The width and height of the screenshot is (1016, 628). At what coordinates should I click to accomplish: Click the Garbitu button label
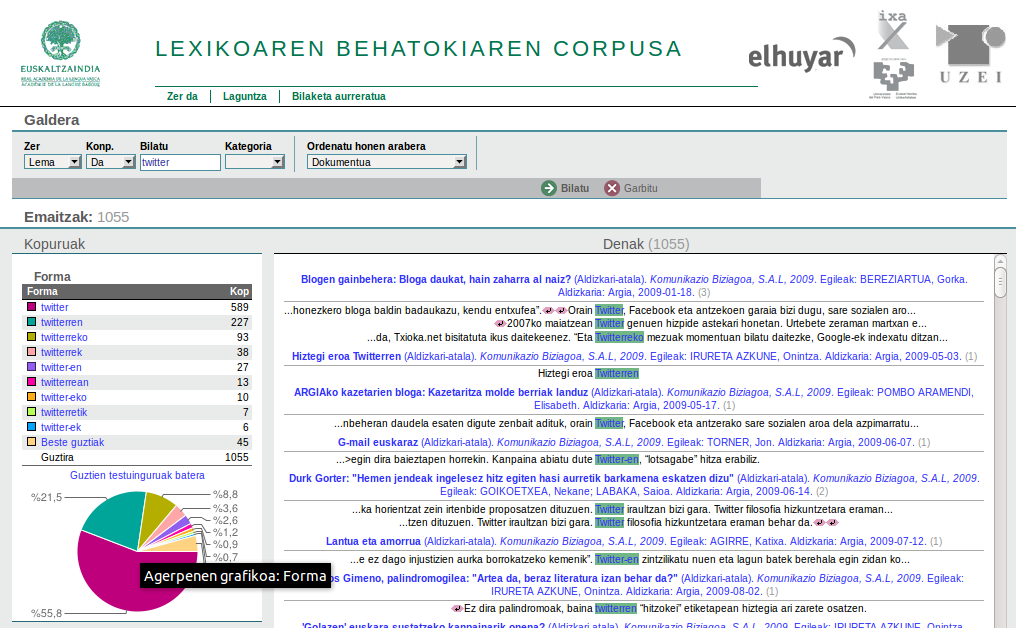click(640, 188)
